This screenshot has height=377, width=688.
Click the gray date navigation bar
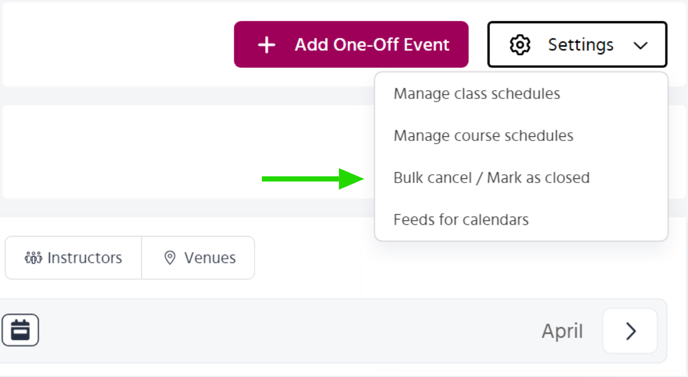tap(333, 331)
